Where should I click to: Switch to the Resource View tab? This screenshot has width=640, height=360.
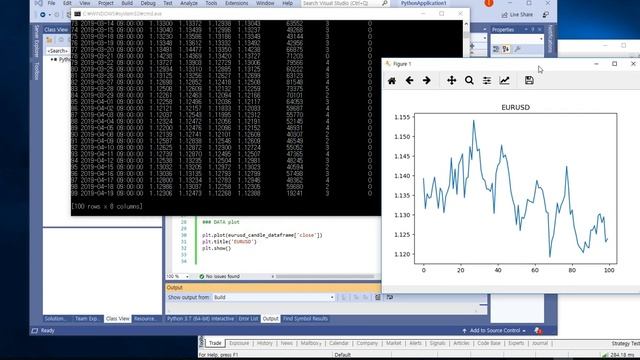click(x=145, y=319)
